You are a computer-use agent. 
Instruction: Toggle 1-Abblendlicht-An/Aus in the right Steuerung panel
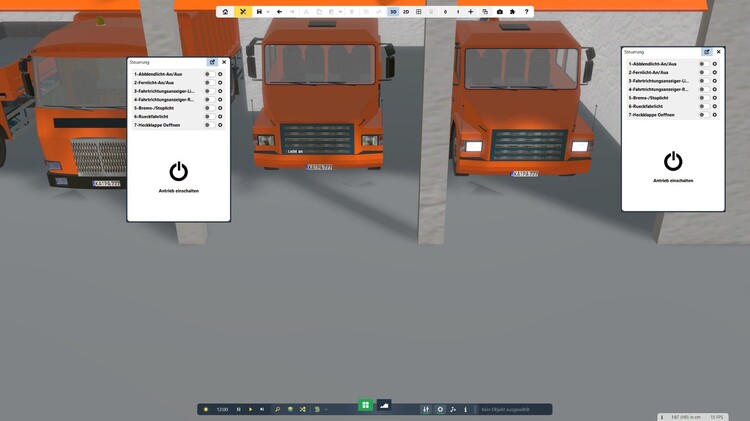pos(704,64)
